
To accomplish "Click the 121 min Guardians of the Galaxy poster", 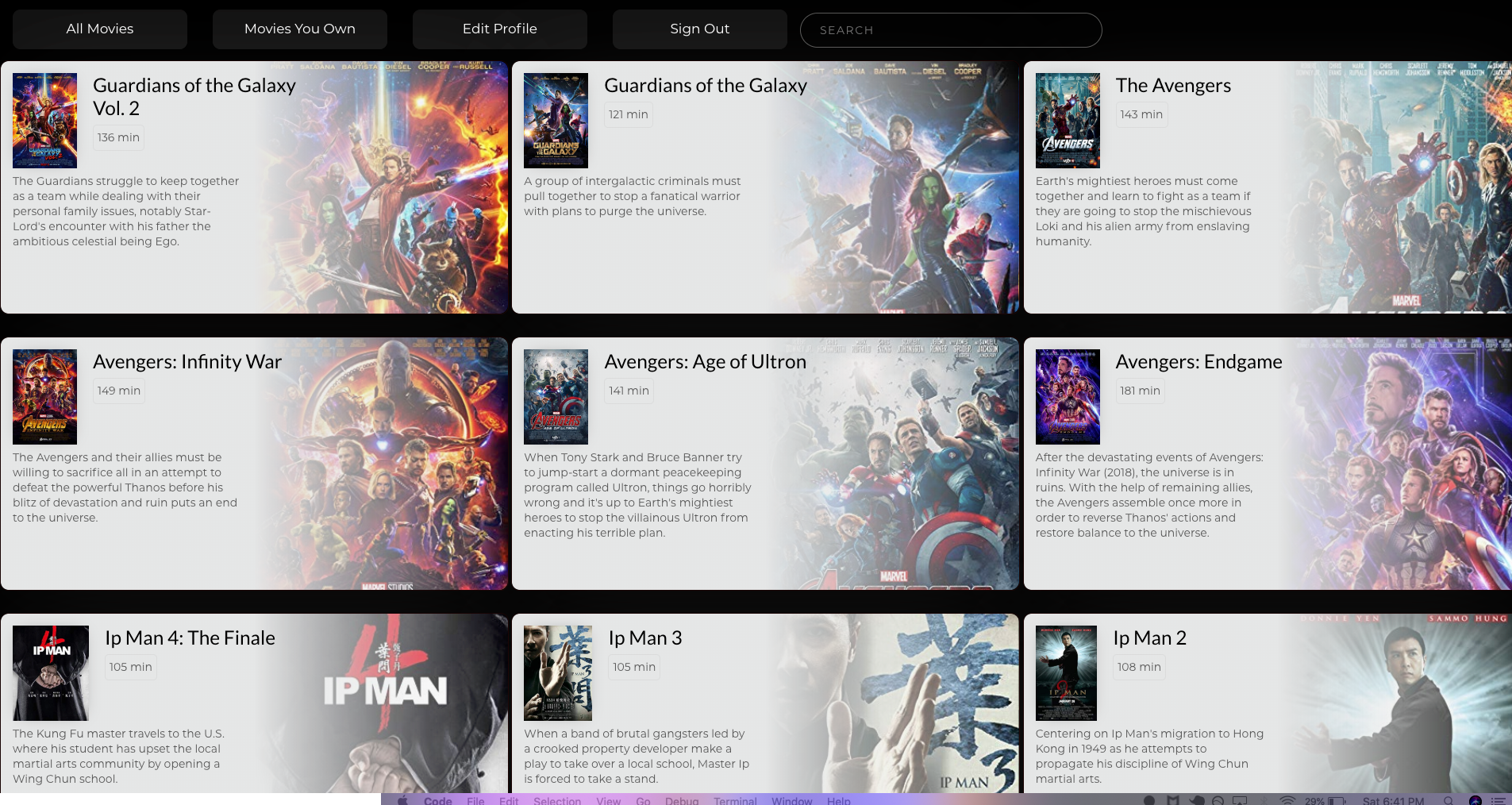I will [556, 121].
